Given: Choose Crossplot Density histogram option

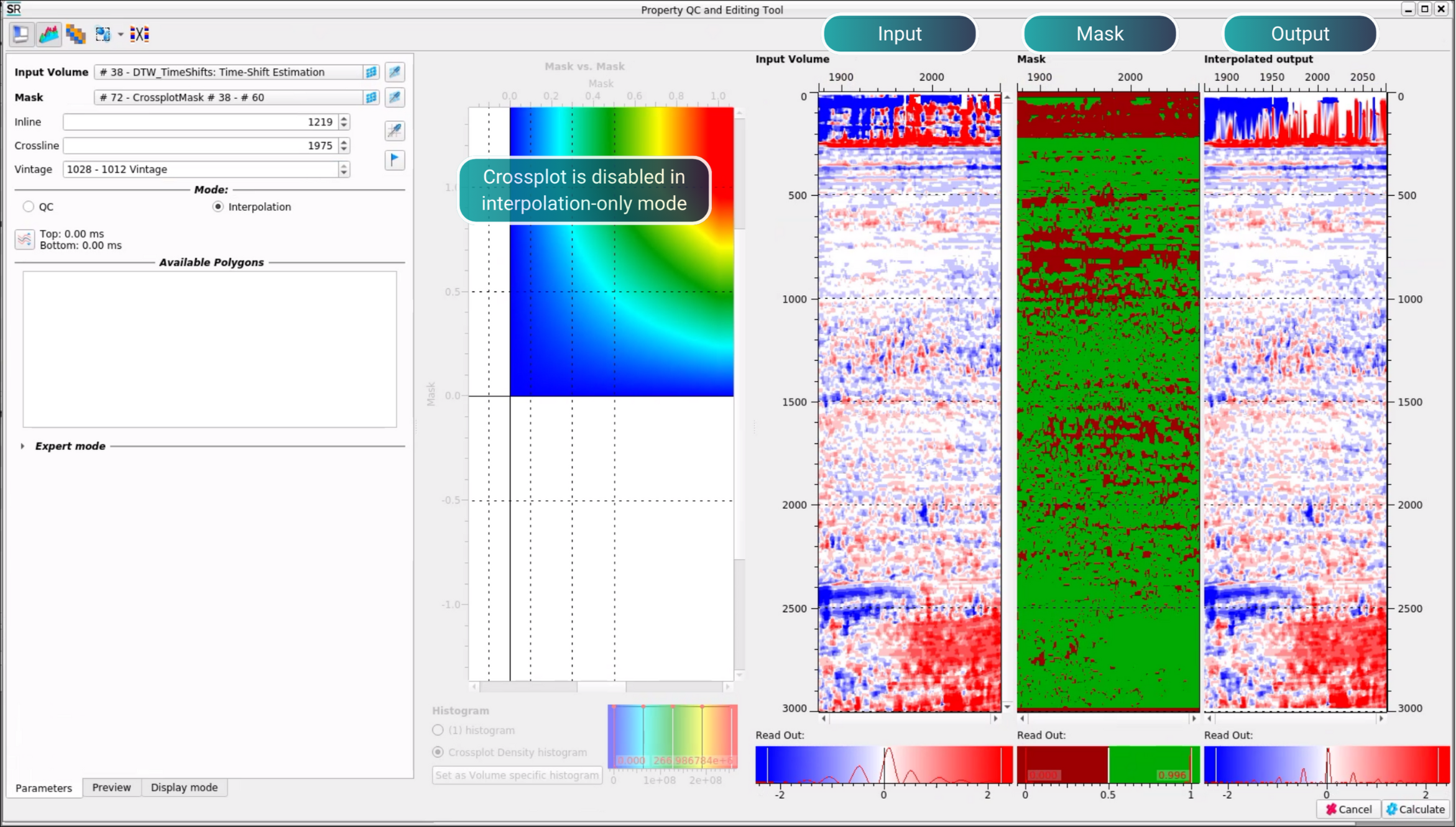Looking at the screenshot, I should (438, 752).
